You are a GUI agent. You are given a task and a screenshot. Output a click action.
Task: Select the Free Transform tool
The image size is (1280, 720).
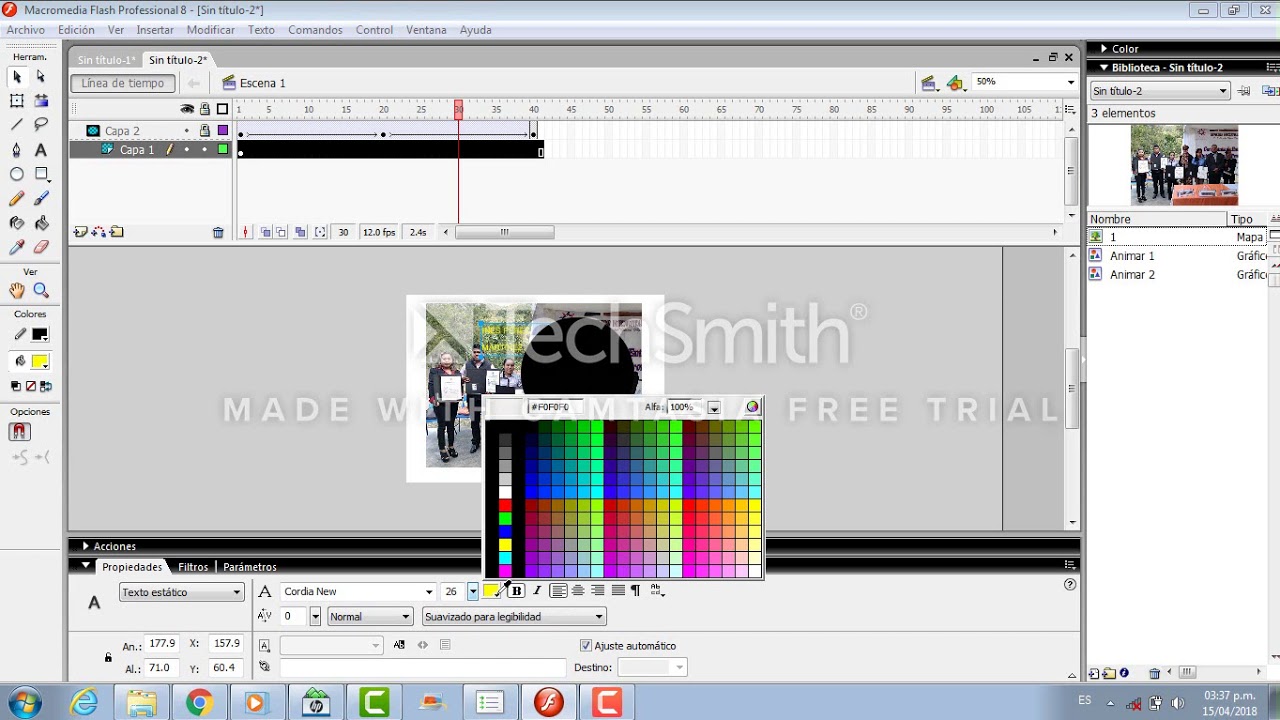[x=17, y=101]
